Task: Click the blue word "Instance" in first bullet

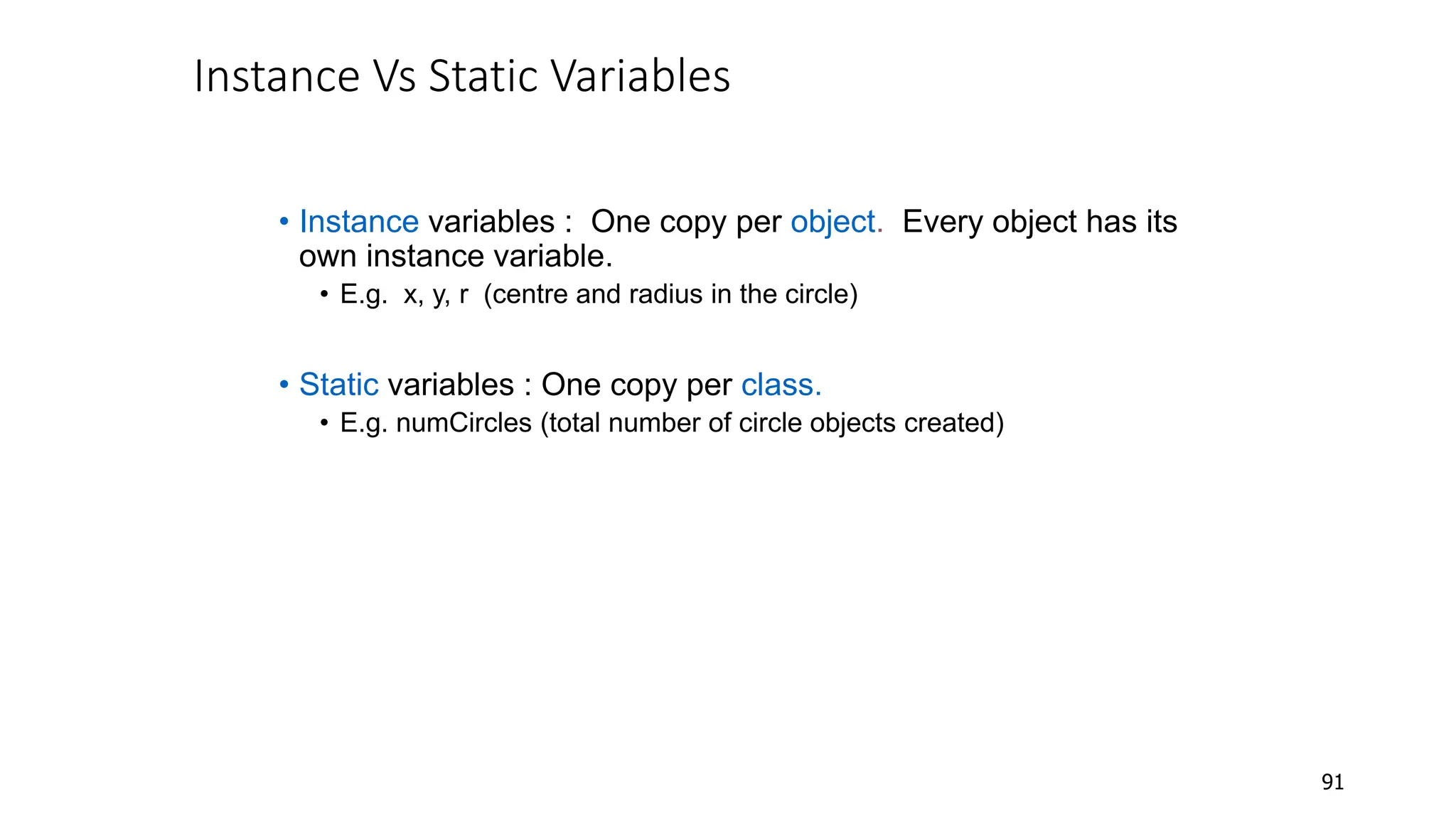Action: point(359,222)
